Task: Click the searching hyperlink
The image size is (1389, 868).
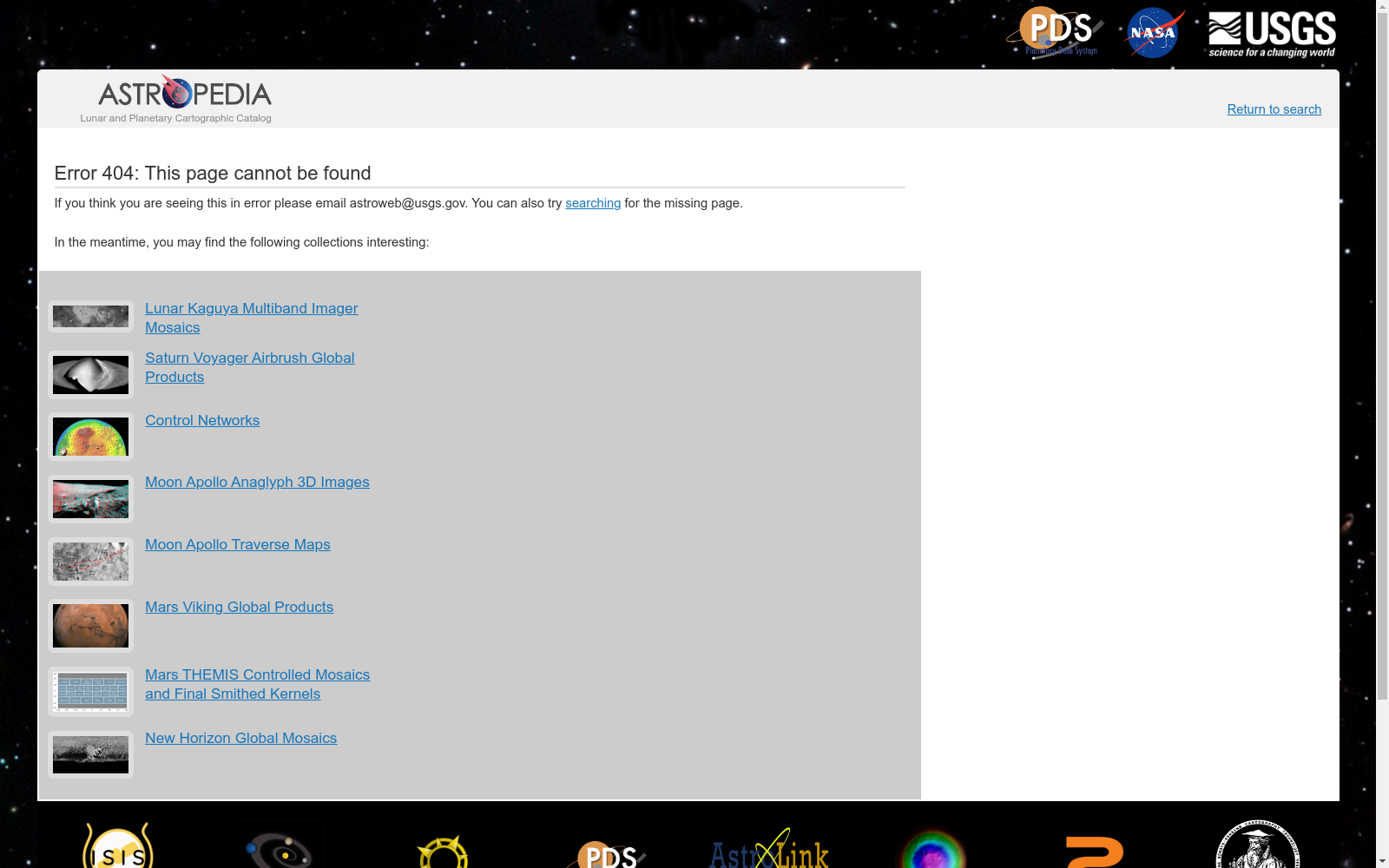Action: [593, 203]
